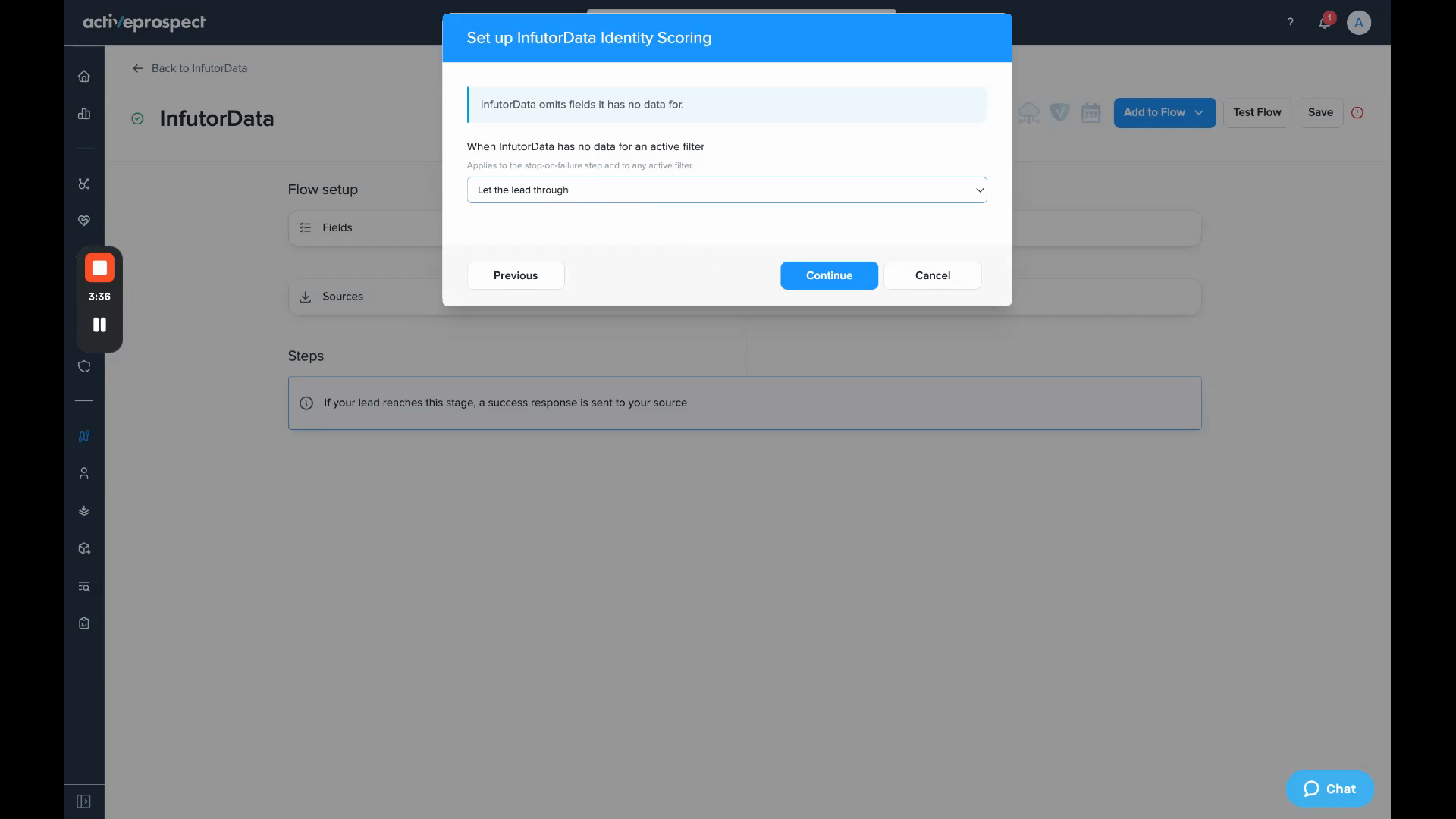Open the notifications bell icon

coord(1325,23)
